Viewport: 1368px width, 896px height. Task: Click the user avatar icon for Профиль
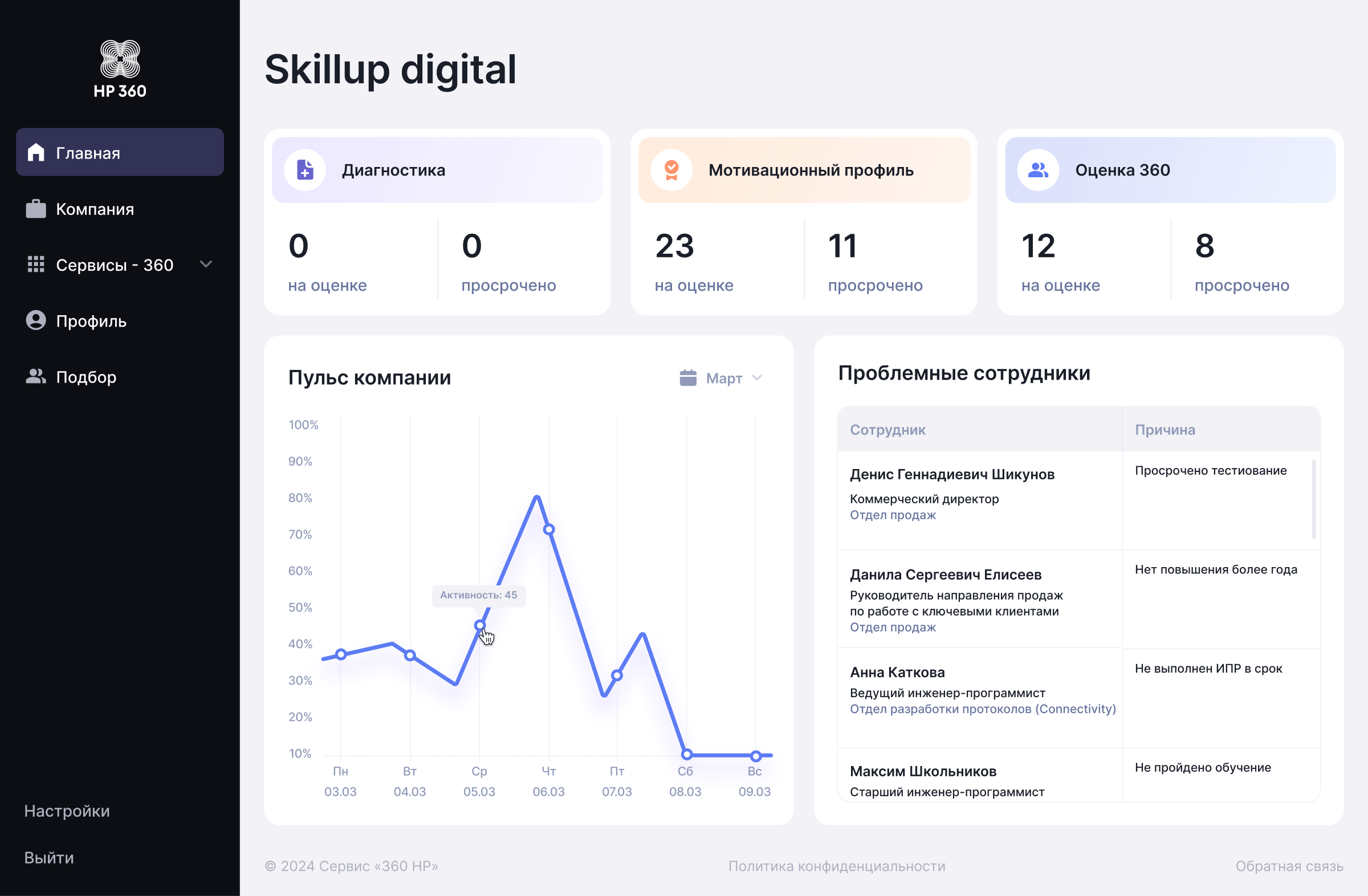click(x=36, y=320)
